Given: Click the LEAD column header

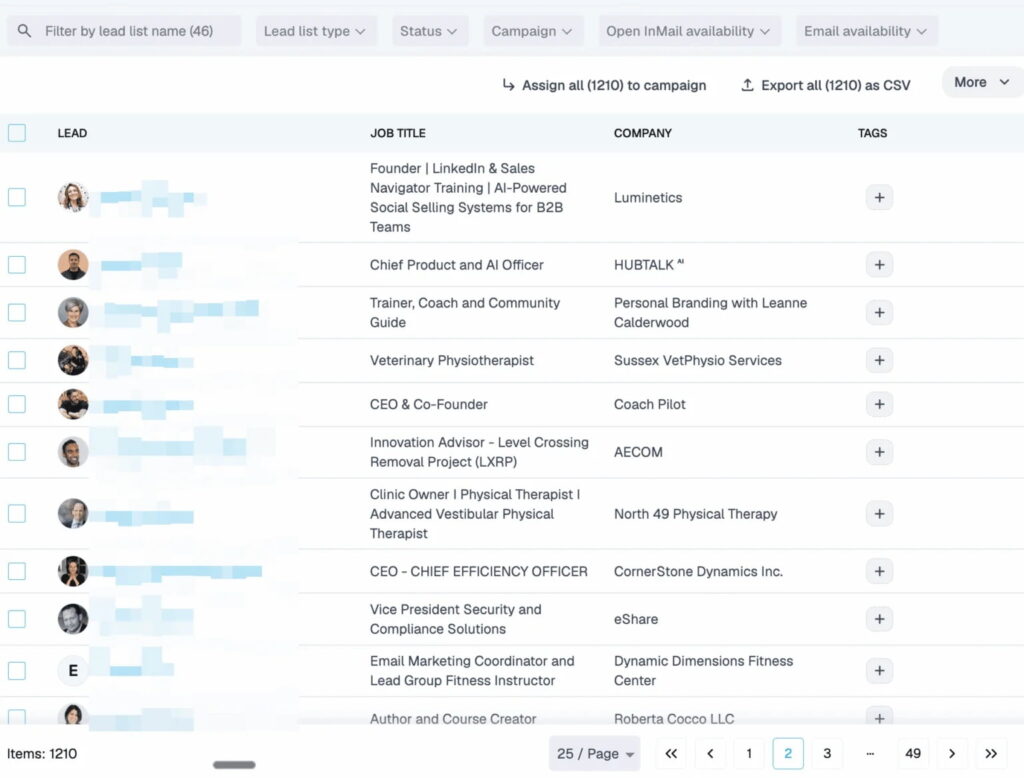Looking at the screenshot, I should 72,133.
